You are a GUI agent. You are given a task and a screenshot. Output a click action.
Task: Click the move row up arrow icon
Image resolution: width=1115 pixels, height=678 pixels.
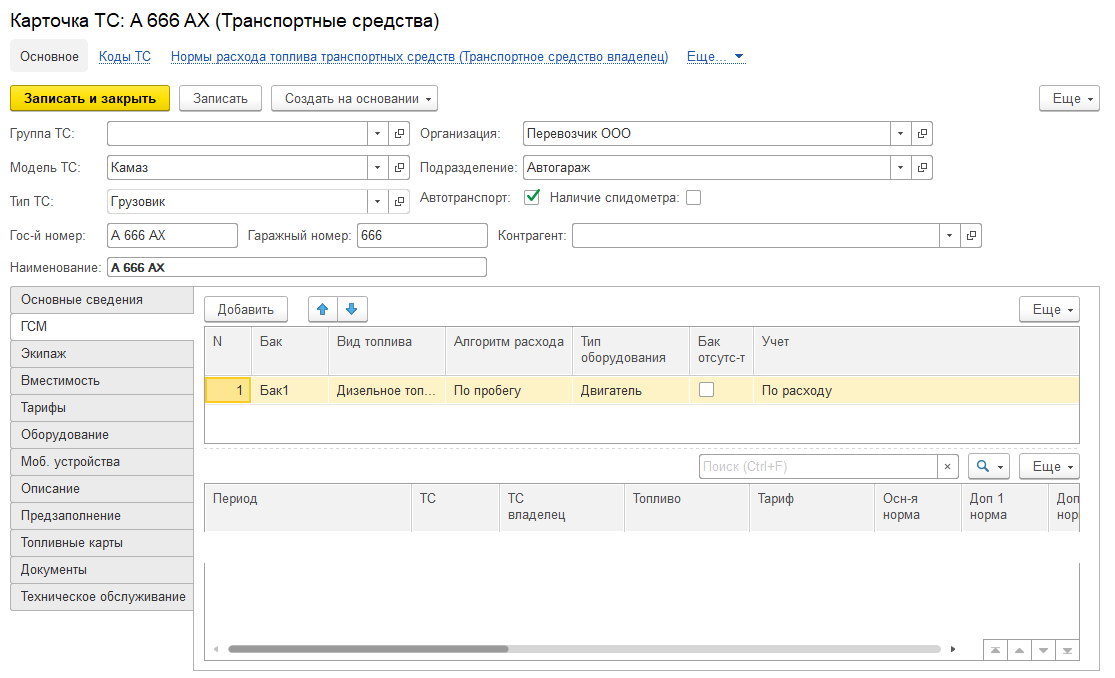[x=322, y=310]
